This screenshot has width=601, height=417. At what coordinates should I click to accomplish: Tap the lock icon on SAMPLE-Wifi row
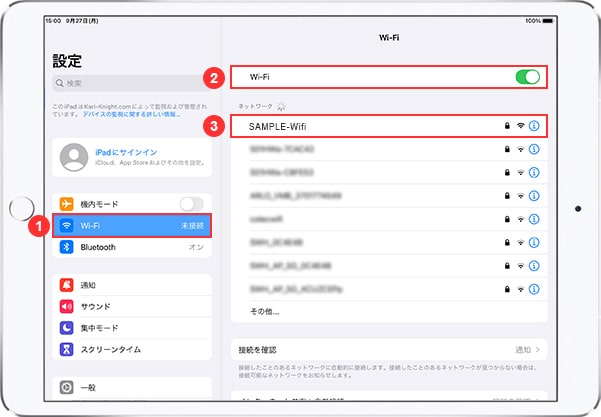(x=507, y=126)
